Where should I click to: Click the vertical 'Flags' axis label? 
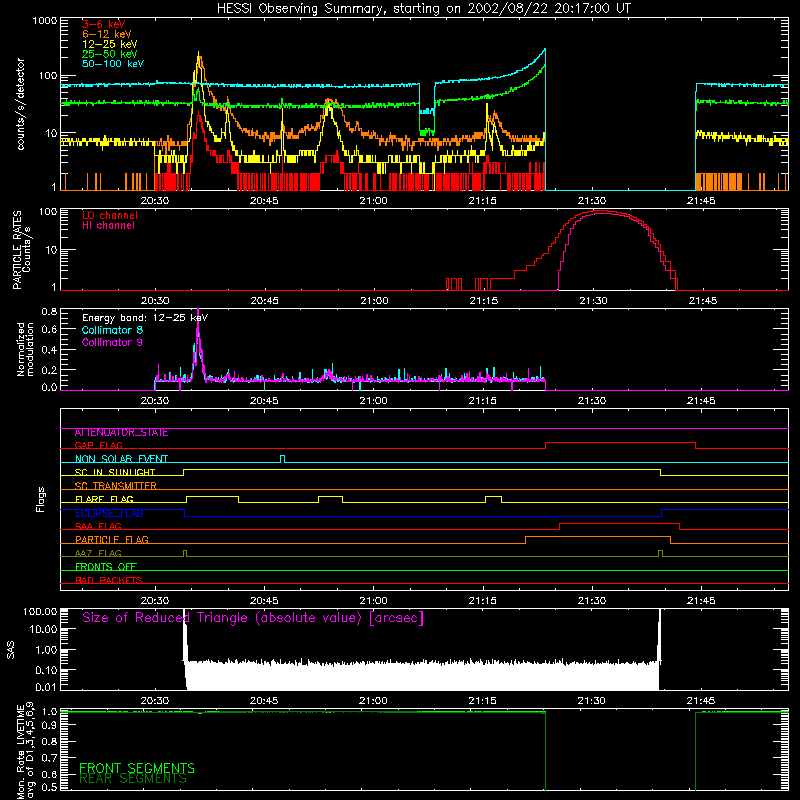point(41,500)
